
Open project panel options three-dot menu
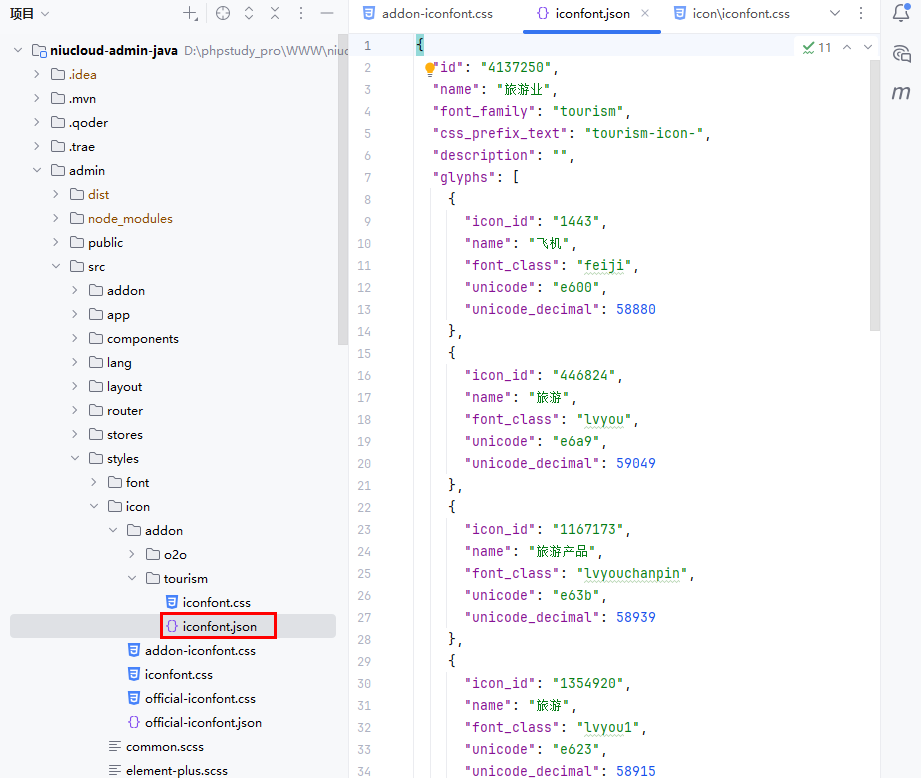tap(301, 14)
